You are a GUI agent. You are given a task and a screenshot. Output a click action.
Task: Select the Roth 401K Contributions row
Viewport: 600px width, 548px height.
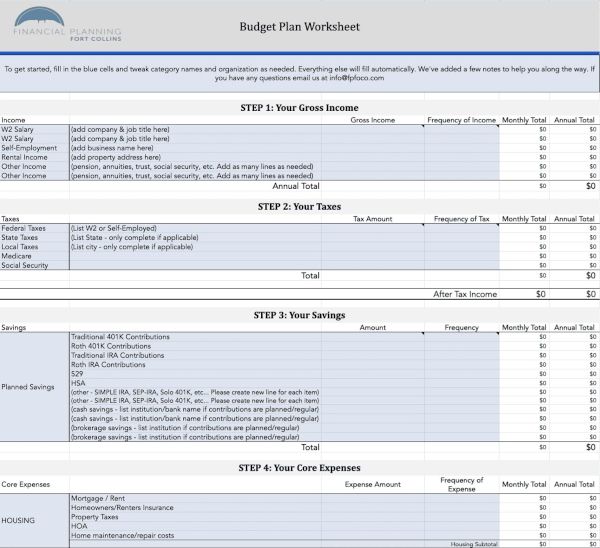[196, 346]
